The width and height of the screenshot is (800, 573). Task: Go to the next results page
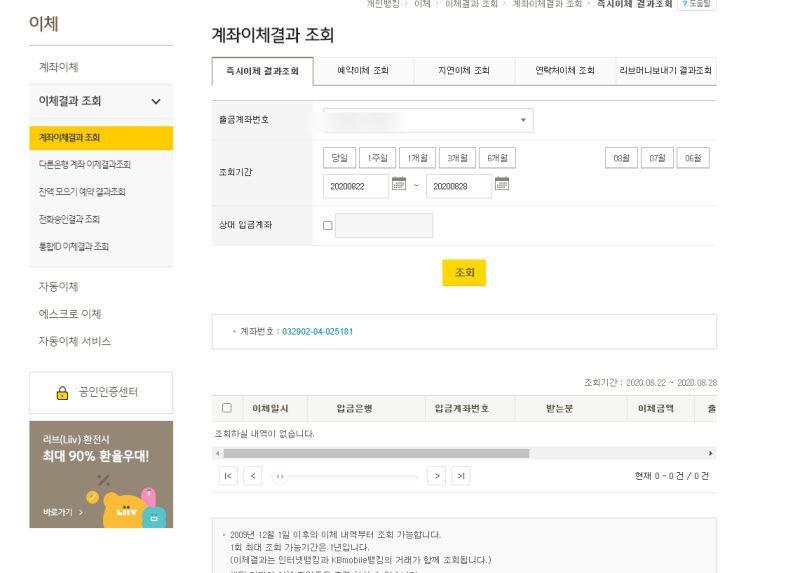click(436, 476)
